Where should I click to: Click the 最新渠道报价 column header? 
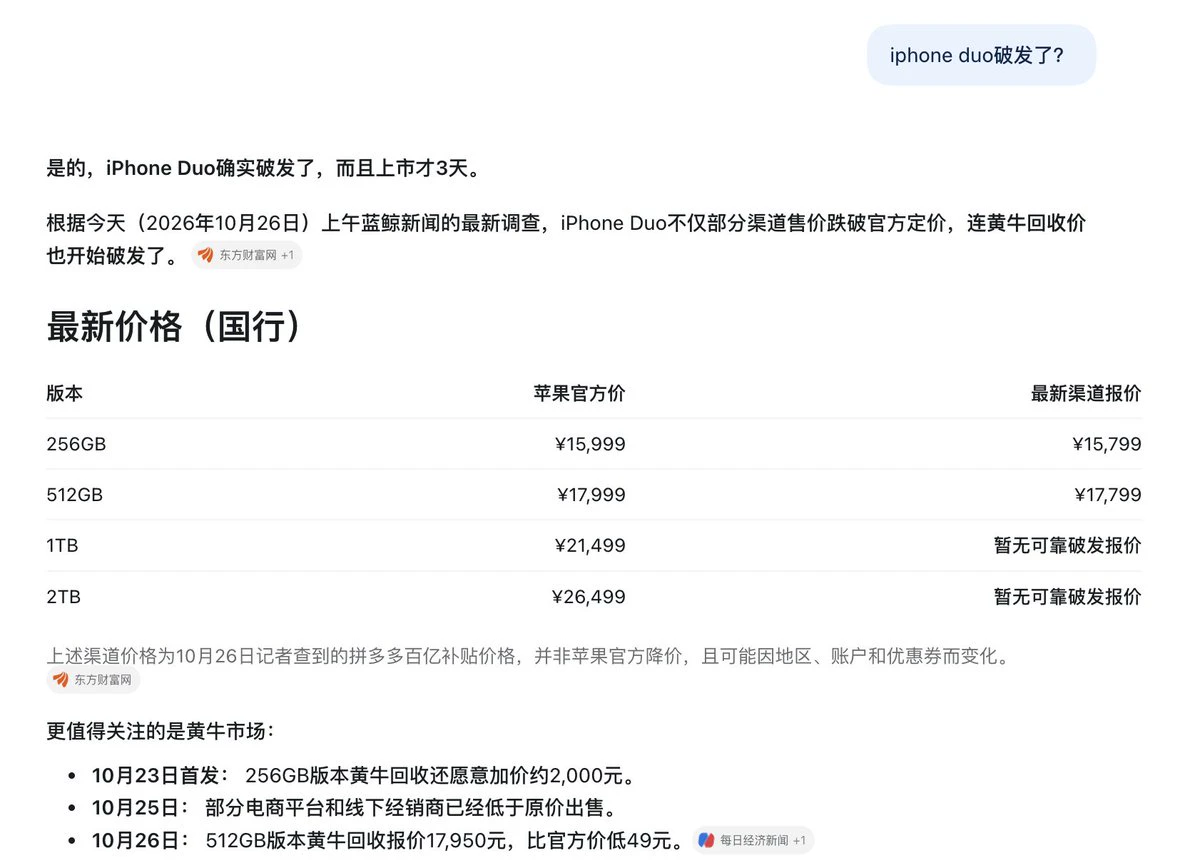click(x=1086, y=393)
